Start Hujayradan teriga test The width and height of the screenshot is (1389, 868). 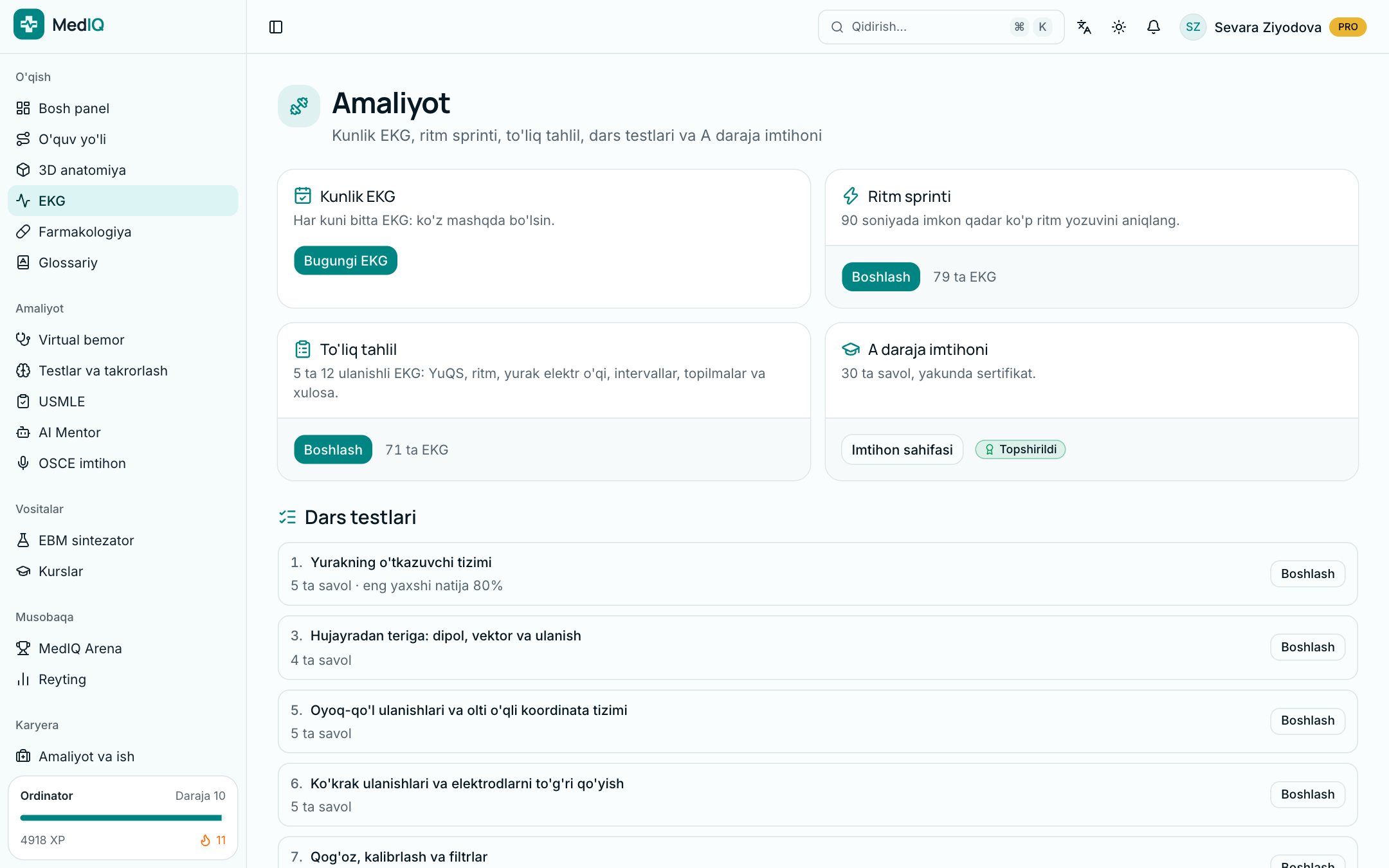[x=1307, y=647]
